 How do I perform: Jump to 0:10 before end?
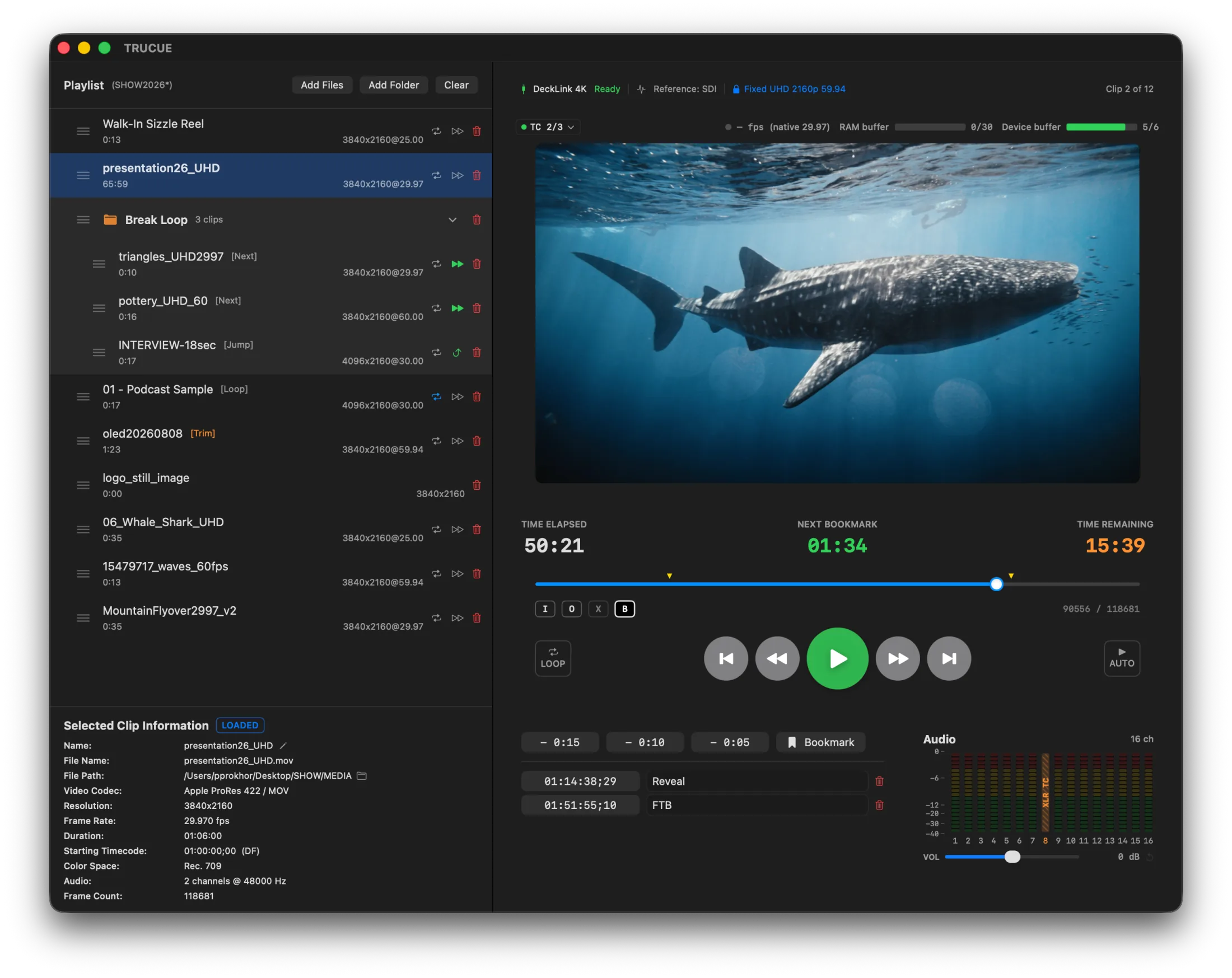645,742
